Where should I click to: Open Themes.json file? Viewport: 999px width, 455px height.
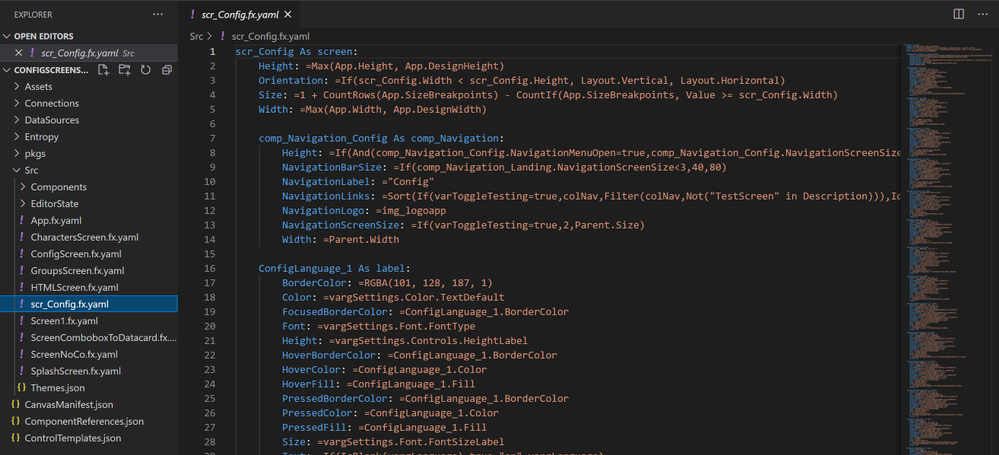57,387
